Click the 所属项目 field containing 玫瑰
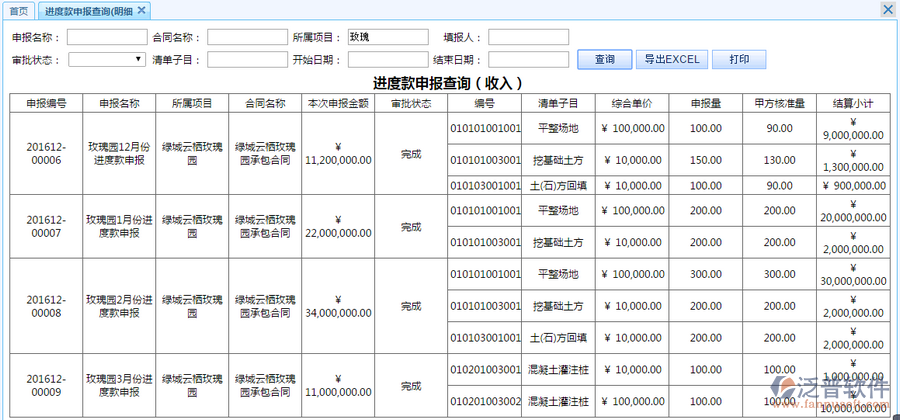This screenshot has height=420, width=900. click(387, 37)
